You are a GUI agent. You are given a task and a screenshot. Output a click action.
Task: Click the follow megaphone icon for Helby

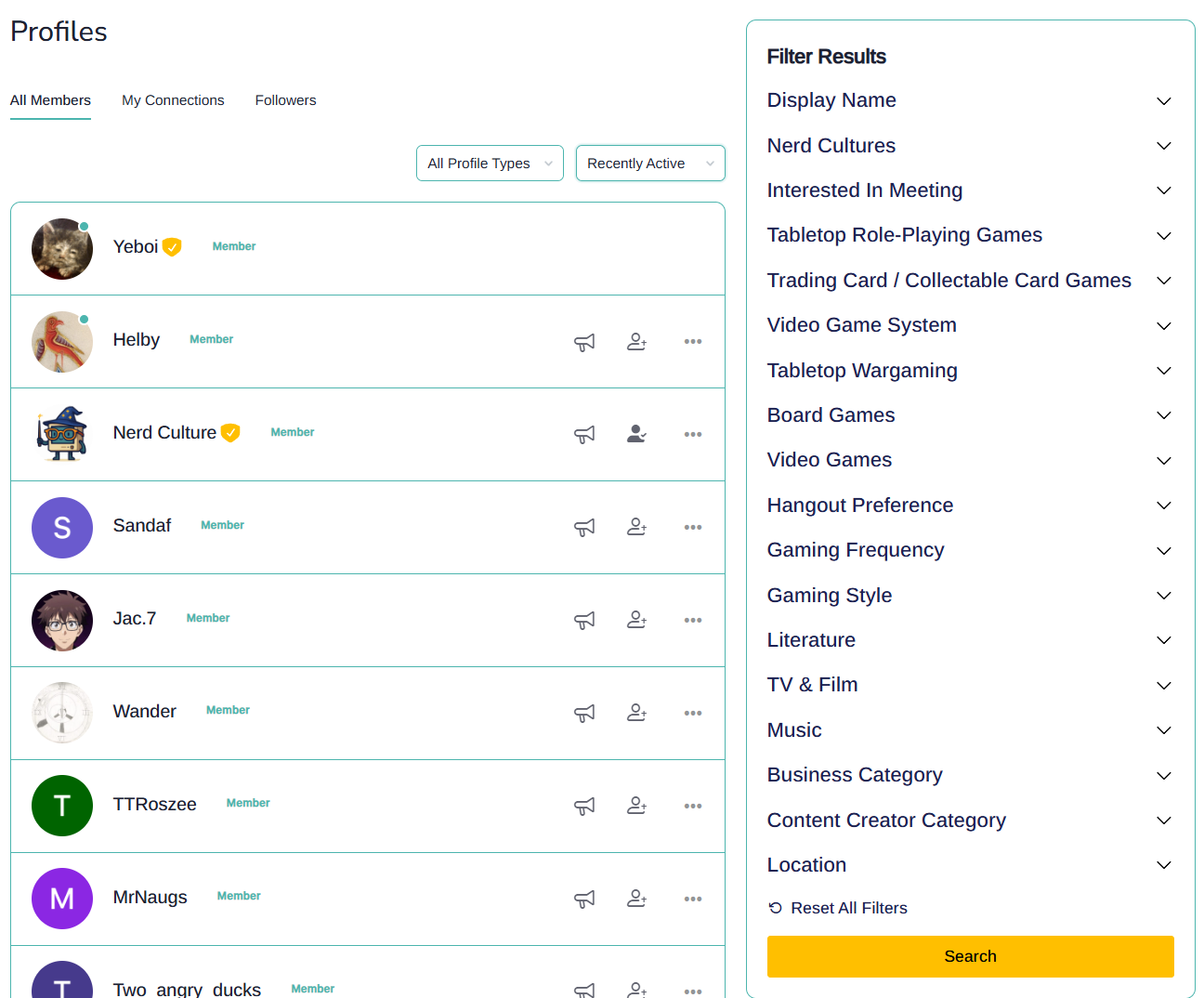(x=584, y=342)
